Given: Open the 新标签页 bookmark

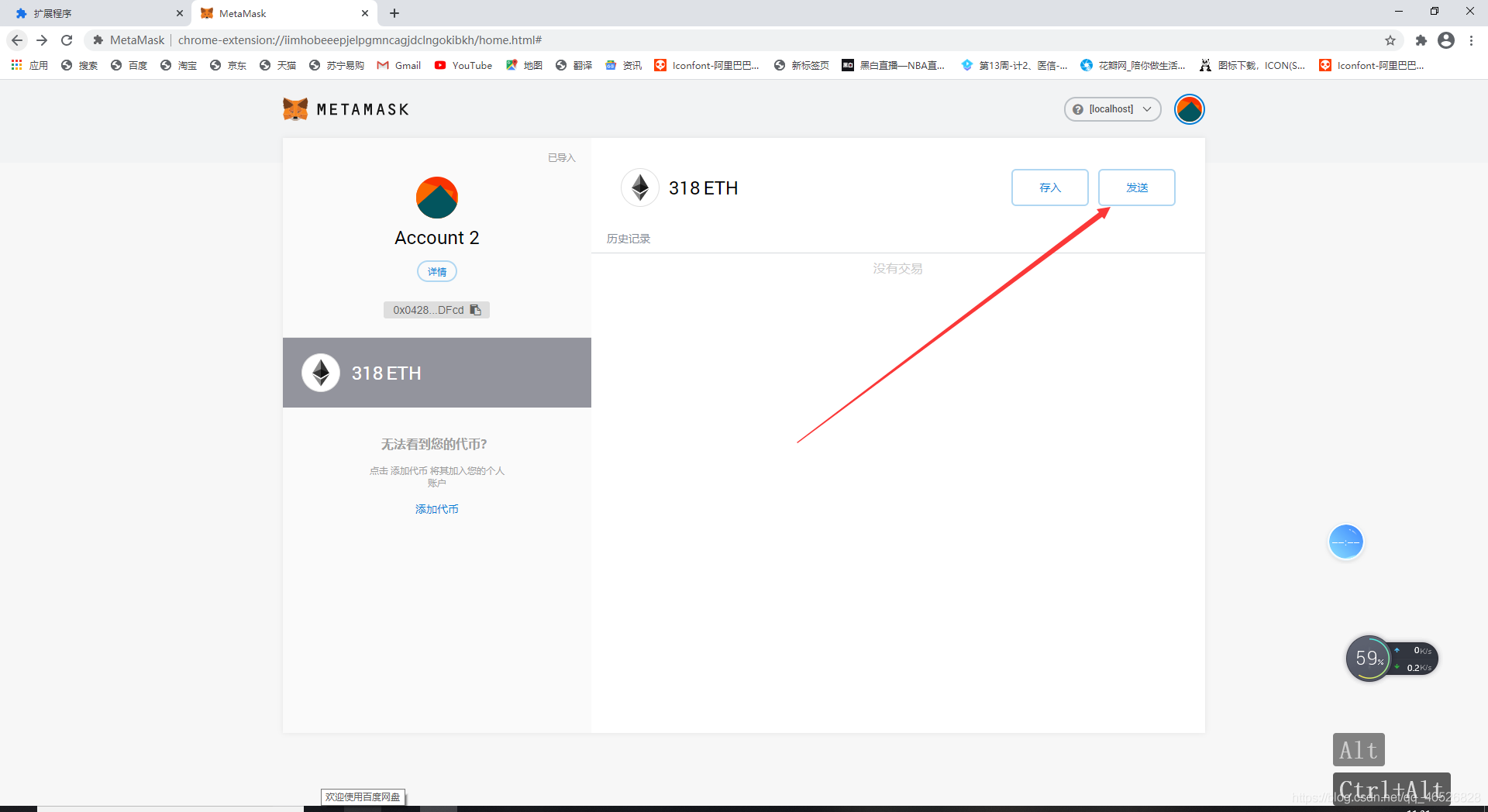Looking at the screenshot, I should point(801,66).
